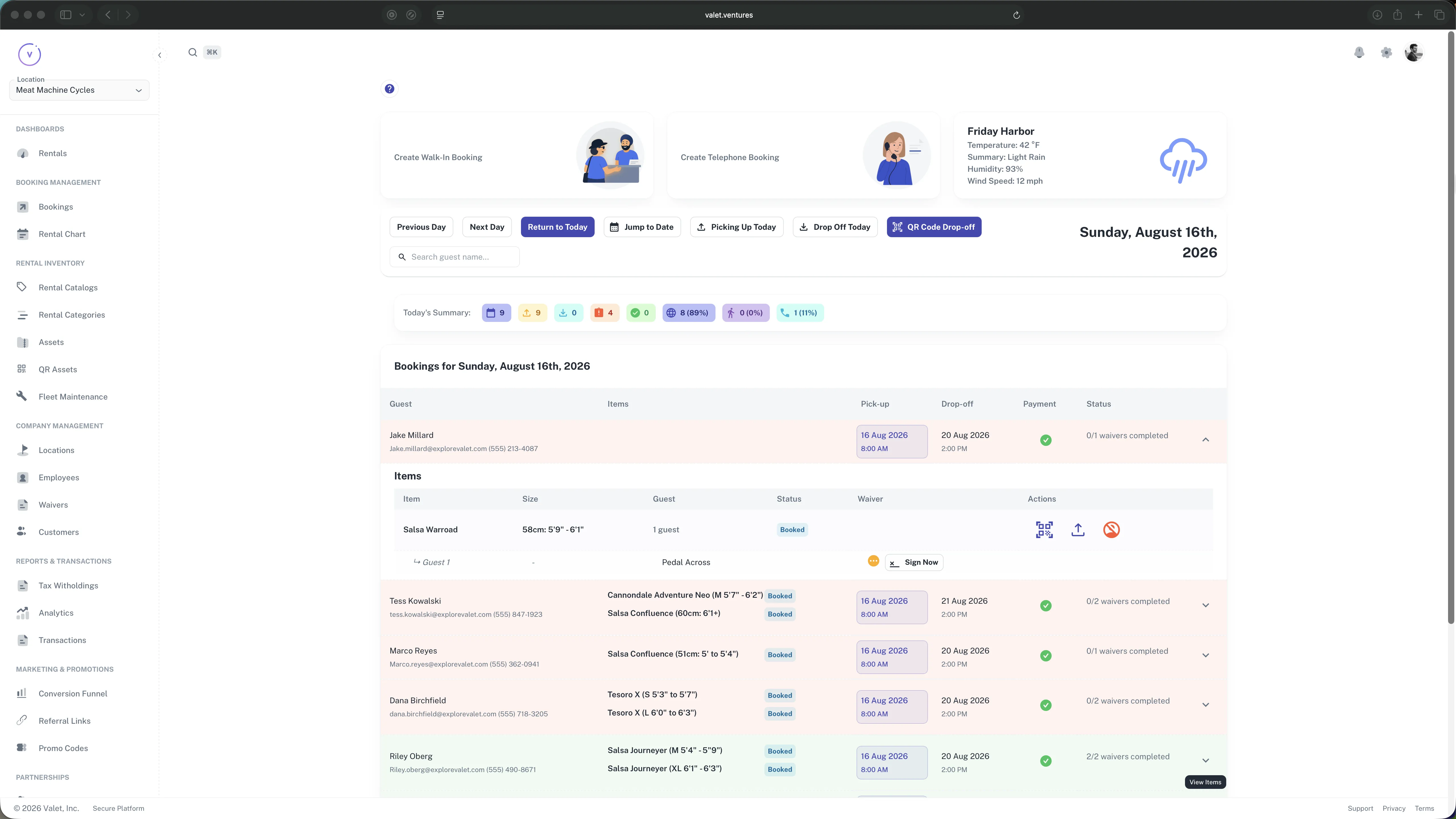Expand Marco Reyes's booking details
This screenshot has width=1456, height=819.
tap(1205, 655)
